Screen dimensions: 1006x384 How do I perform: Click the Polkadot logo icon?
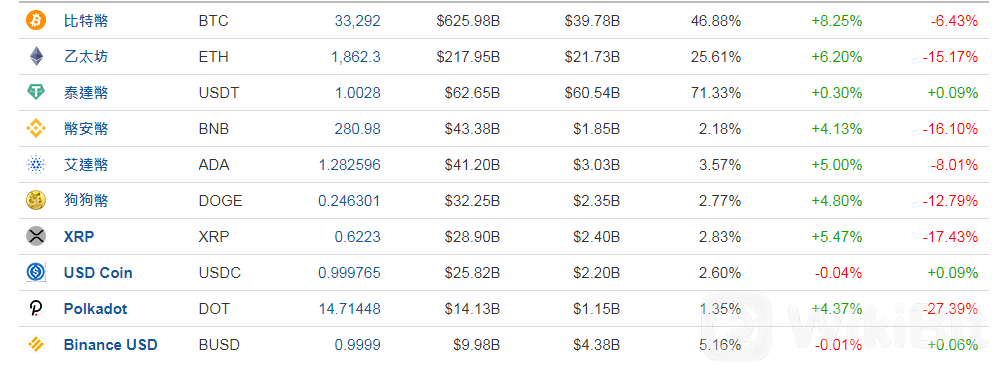click(36, 309)
